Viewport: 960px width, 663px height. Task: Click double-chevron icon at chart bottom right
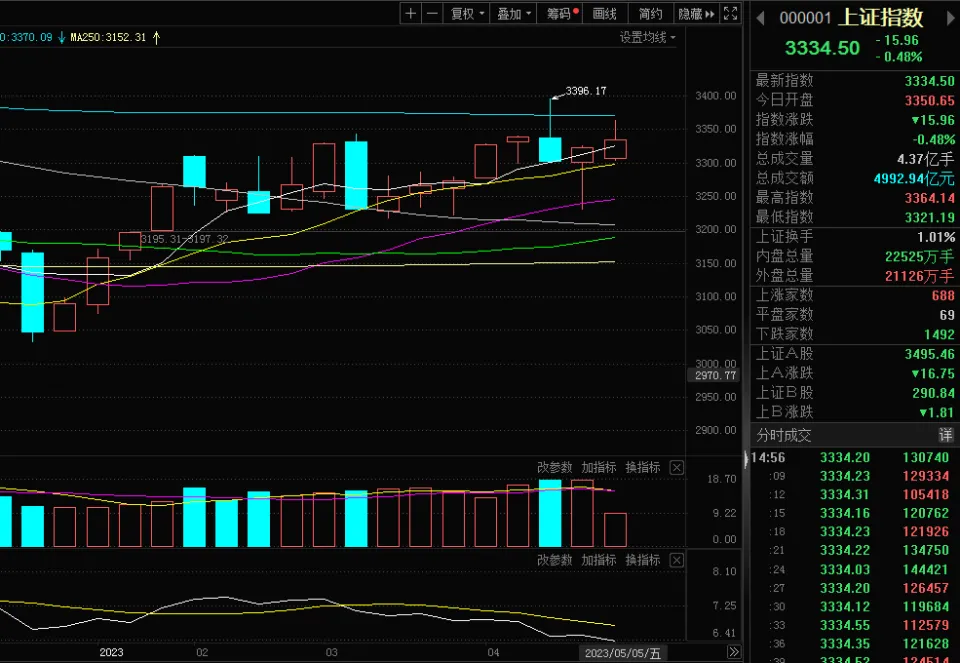pyautogui.click(x=733, y=653)
